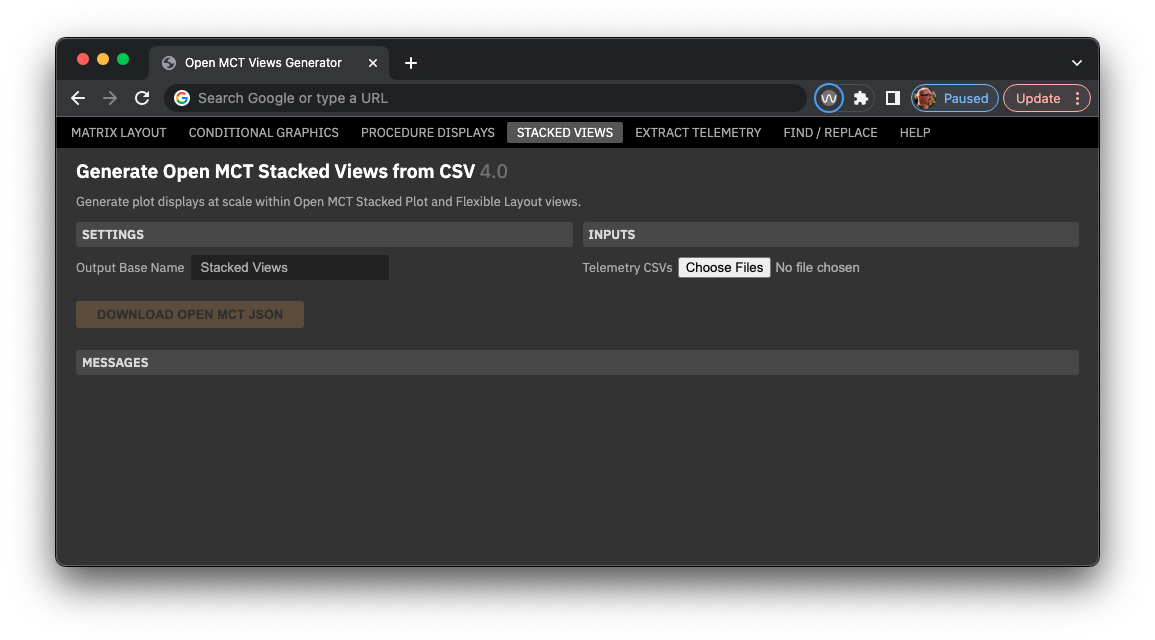Screen dimensions: 1155x640
Task: Toggle the browser side panel icon
Action: [893, 98]
